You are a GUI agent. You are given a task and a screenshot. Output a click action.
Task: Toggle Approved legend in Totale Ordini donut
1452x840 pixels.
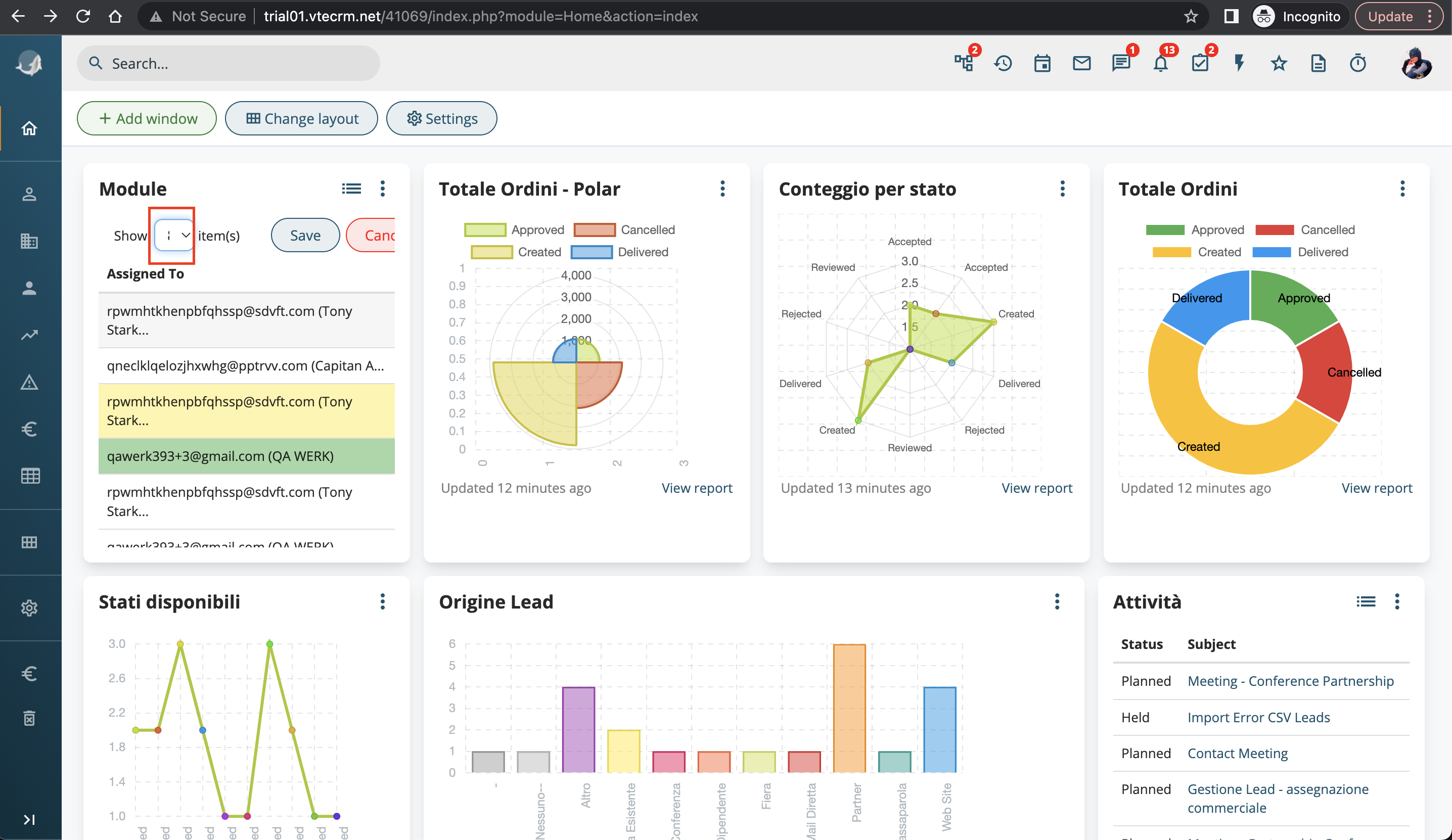click(x=1195, y=230)
